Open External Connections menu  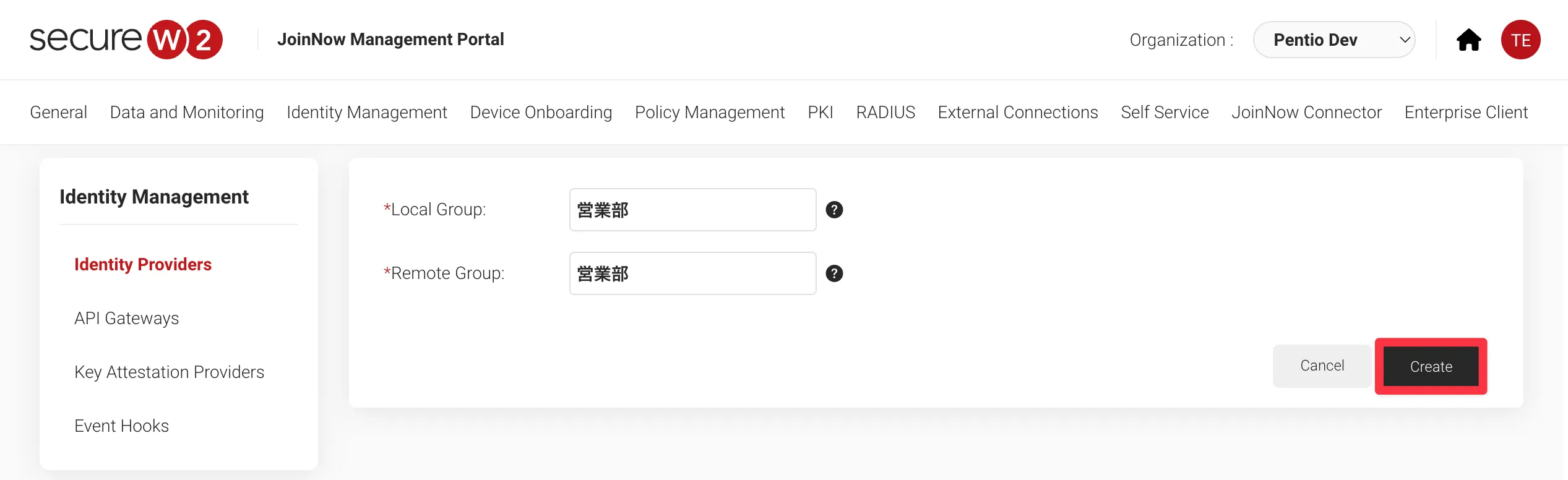(1018, 112)
